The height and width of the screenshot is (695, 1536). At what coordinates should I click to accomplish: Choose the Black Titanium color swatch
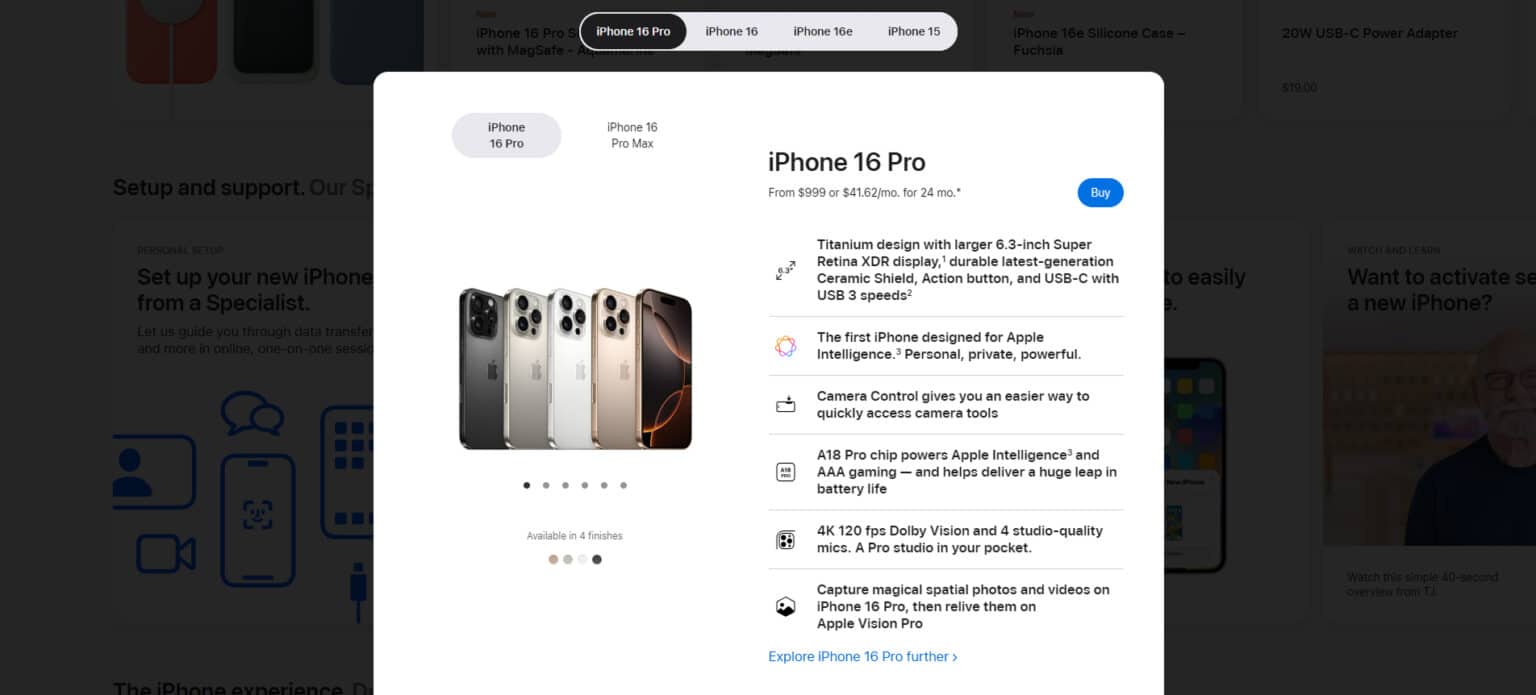pyautogui.click(x=597, y=559)
